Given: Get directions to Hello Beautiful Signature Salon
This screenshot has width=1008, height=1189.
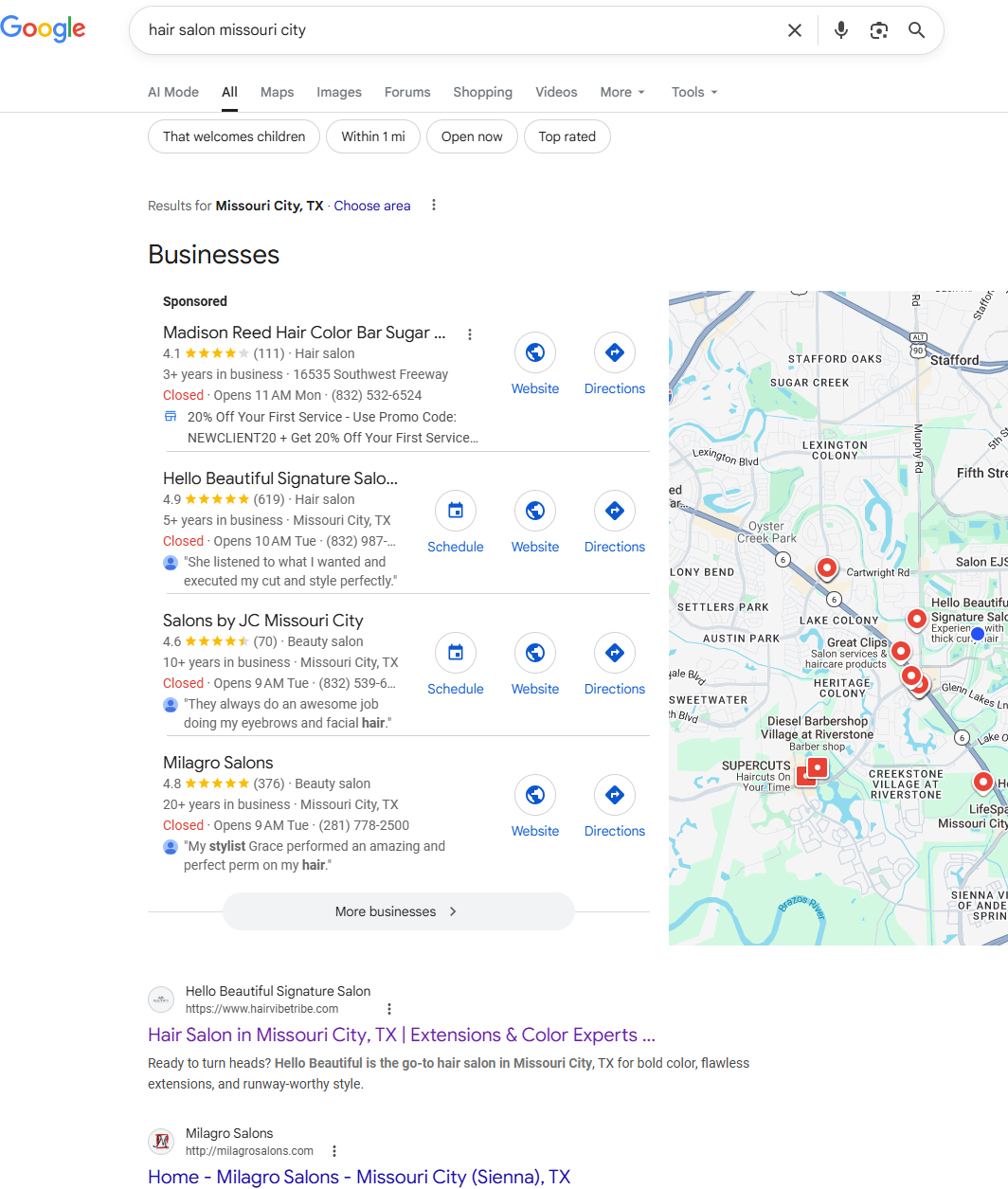Looking at the screenshot, I should tap(615, 511).
